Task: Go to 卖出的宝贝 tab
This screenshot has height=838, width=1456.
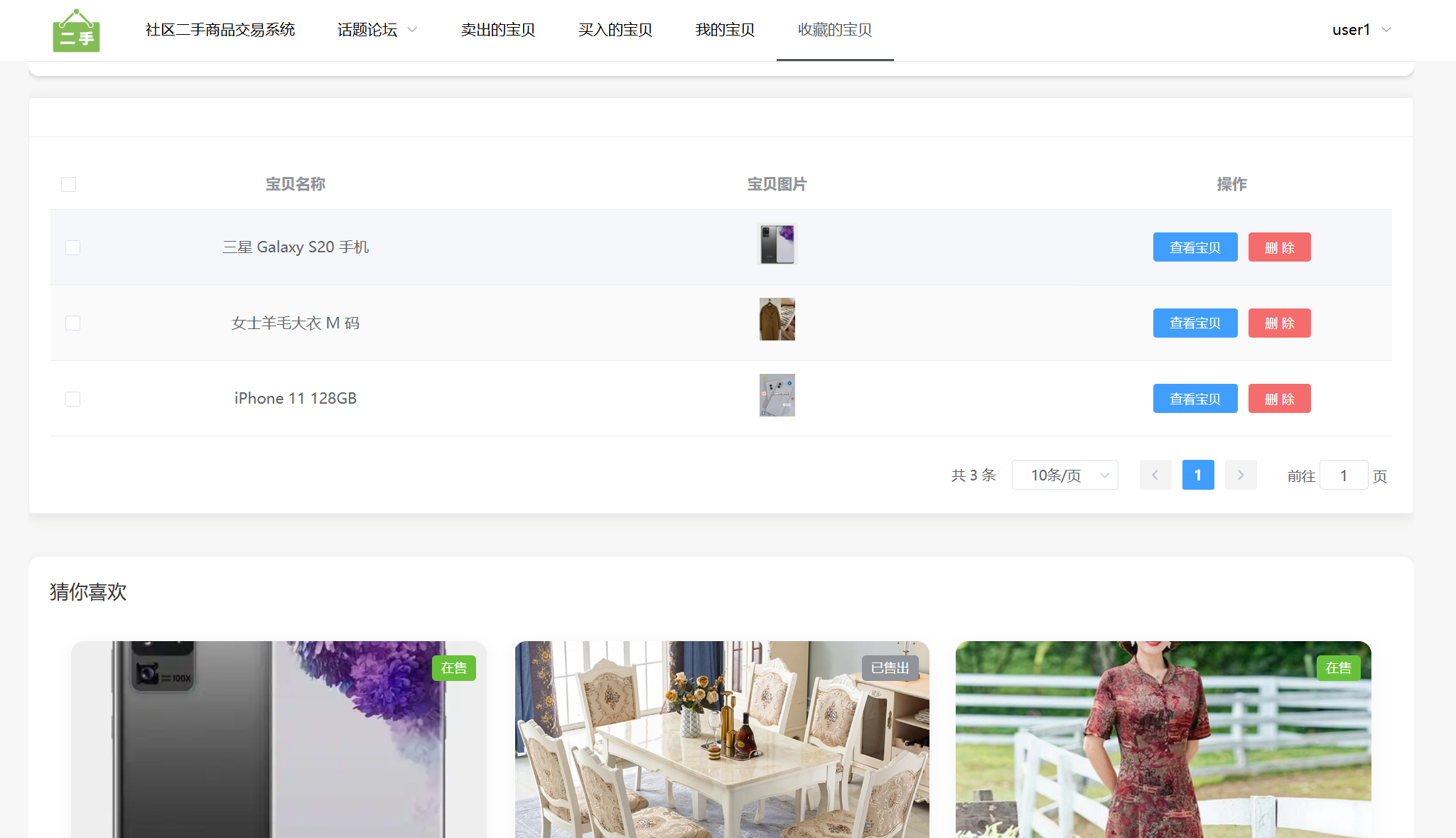Action: point(497,30)
